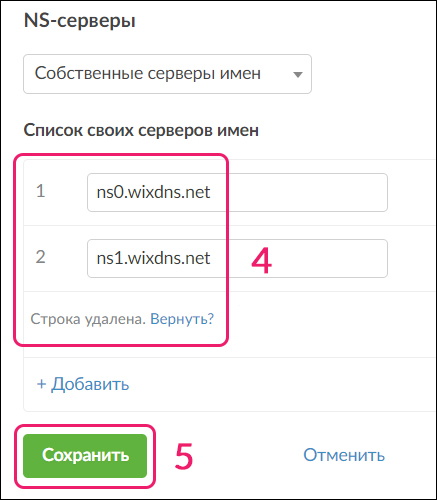Save changes with the Сохранить button
This screenshot has height=500, width=437.
tap(85, 456)
